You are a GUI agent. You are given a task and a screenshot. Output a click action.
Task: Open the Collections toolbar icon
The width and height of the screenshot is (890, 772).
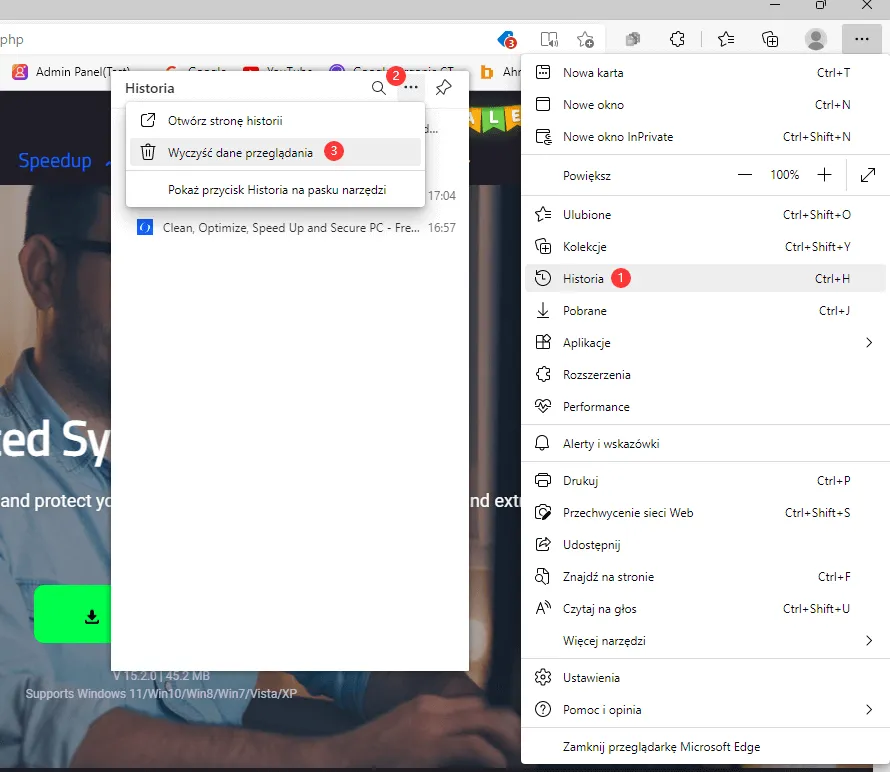[770, 39]
